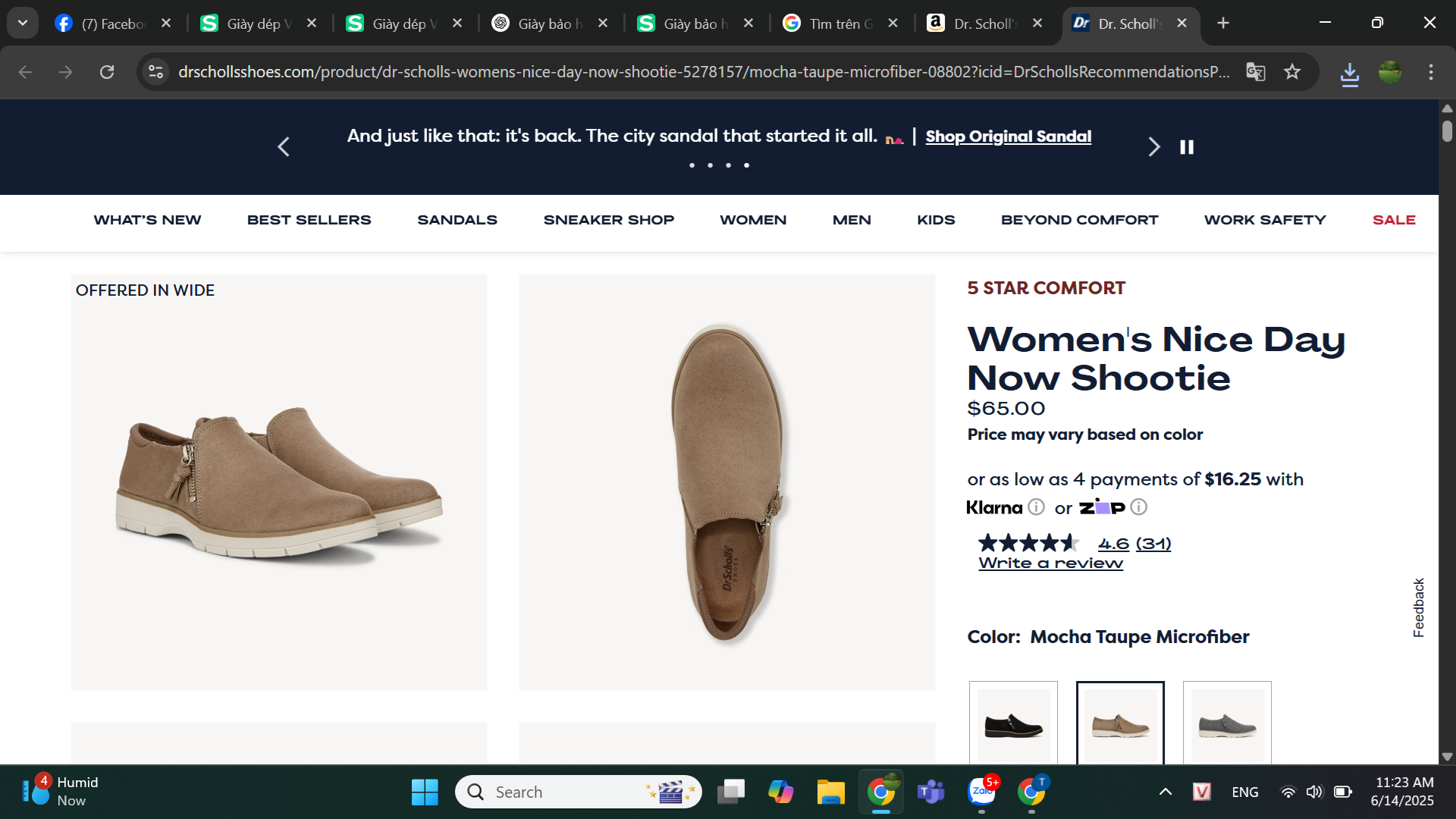Select the black color swatch
The width and height of the screenshot is (1456, 819).
click(x=1013, y=725)
